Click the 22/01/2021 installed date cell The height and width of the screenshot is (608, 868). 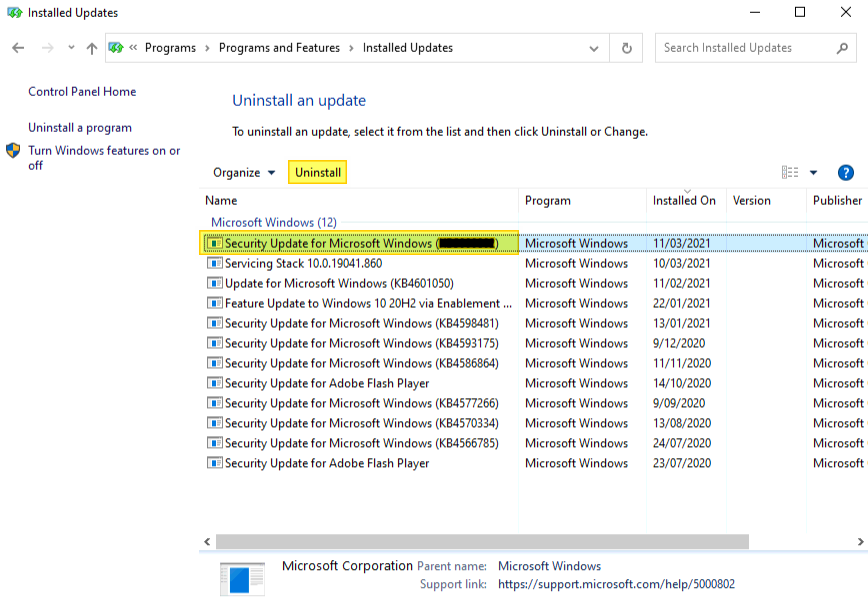coord(681,303)
